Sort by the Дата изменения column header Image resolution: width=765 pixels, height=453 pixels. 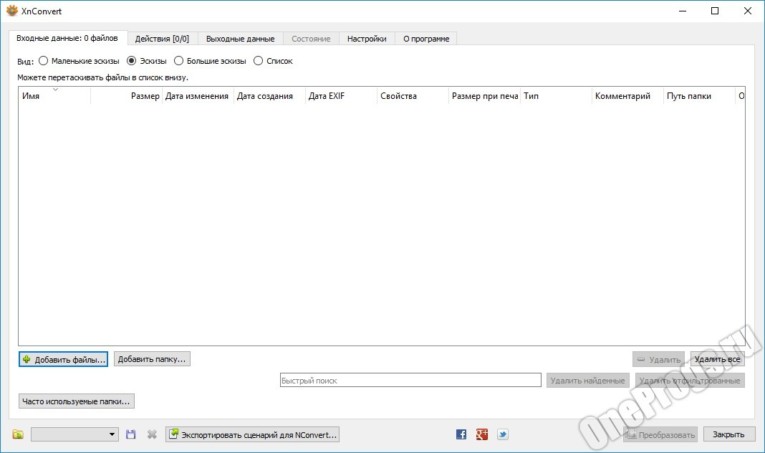pyautogui.click(x=198, y=96)
